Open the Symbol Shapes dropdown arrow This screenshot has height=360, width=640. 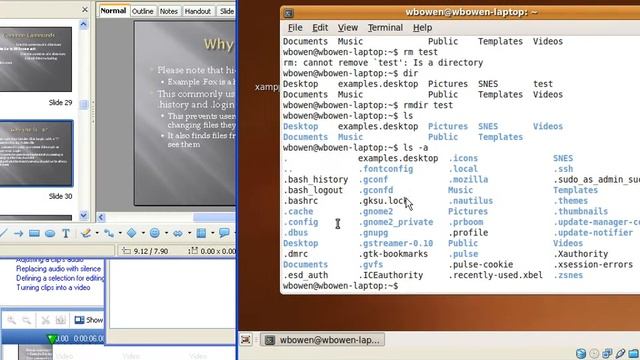pos(166,233)
